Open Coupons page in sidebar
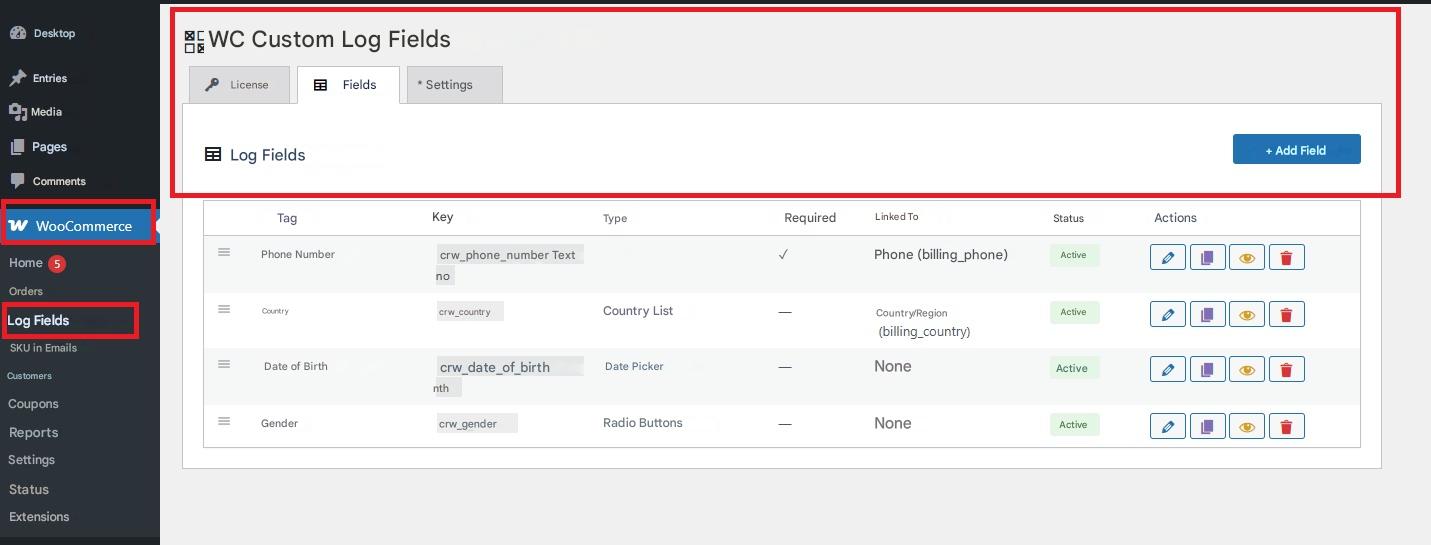The image size is (1431, 545). pos(33,404)
